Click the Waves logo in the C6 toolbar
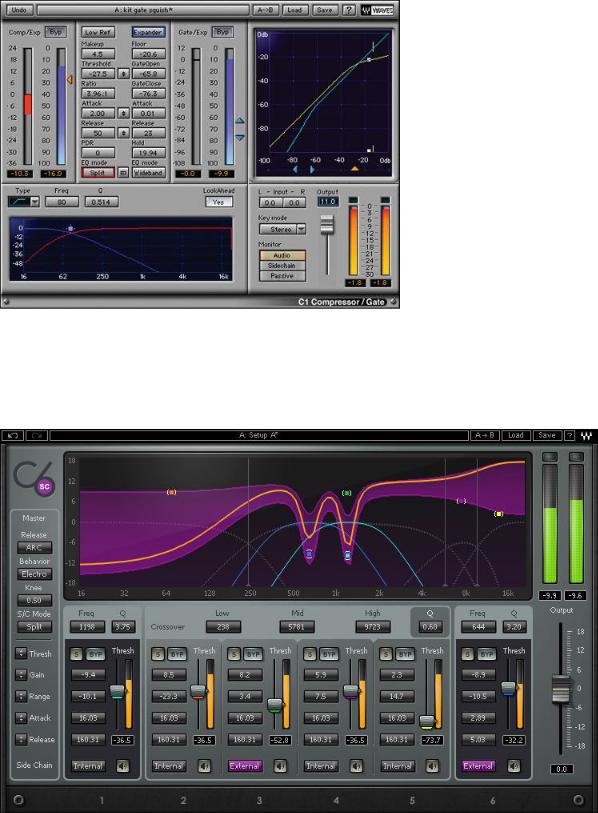 (587, 436)
